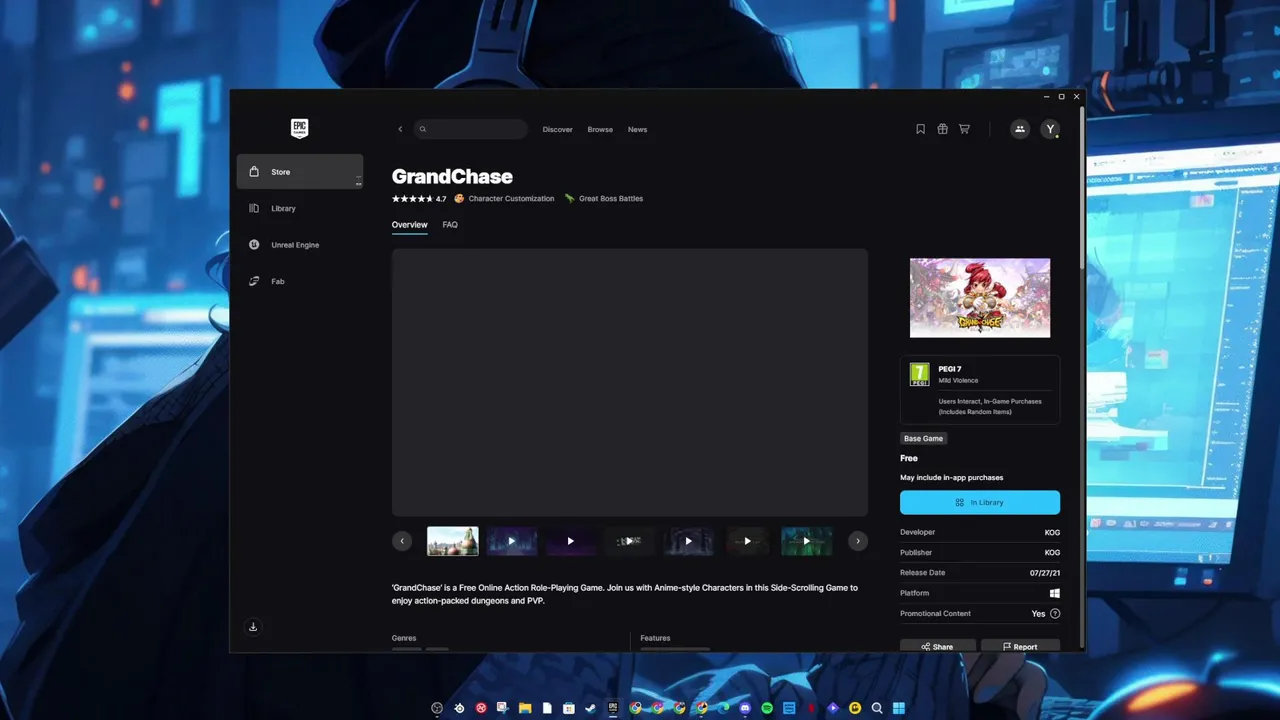The image size is (1280, 720).
Task: Go to Unreal Engine in sidebar
Action: (300, 245)
